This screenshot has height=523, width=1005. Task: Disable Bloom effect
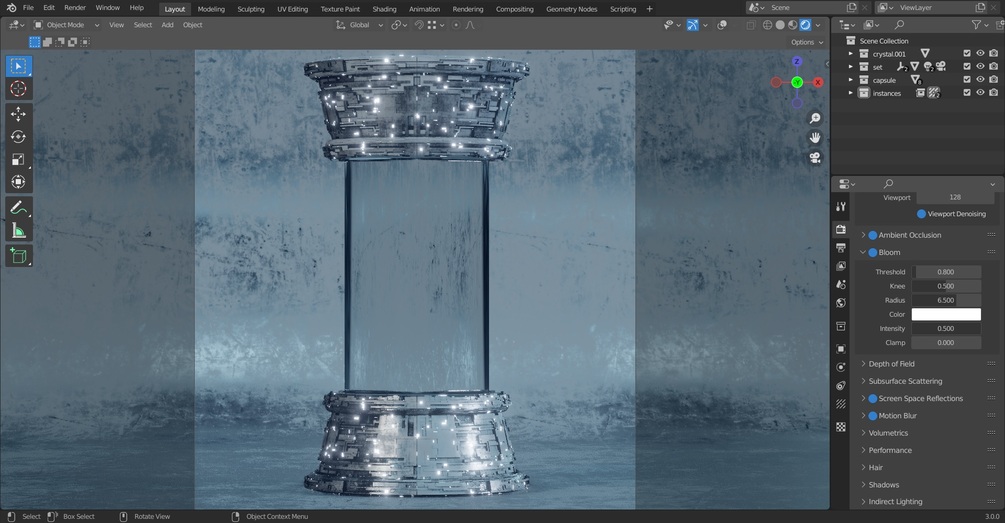(x=872, y=253)
